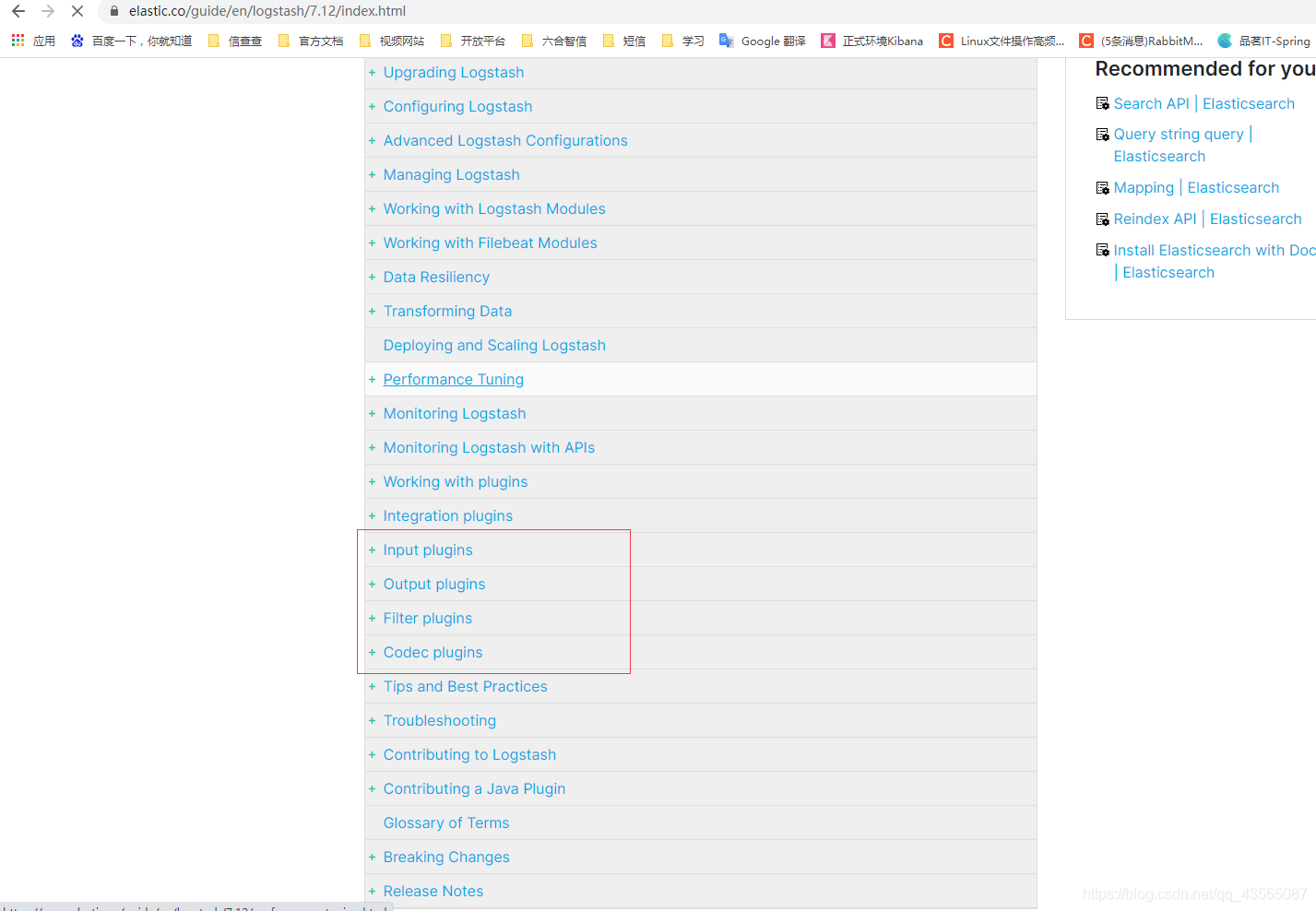Click the browser back arrow

tap(18, 11)
